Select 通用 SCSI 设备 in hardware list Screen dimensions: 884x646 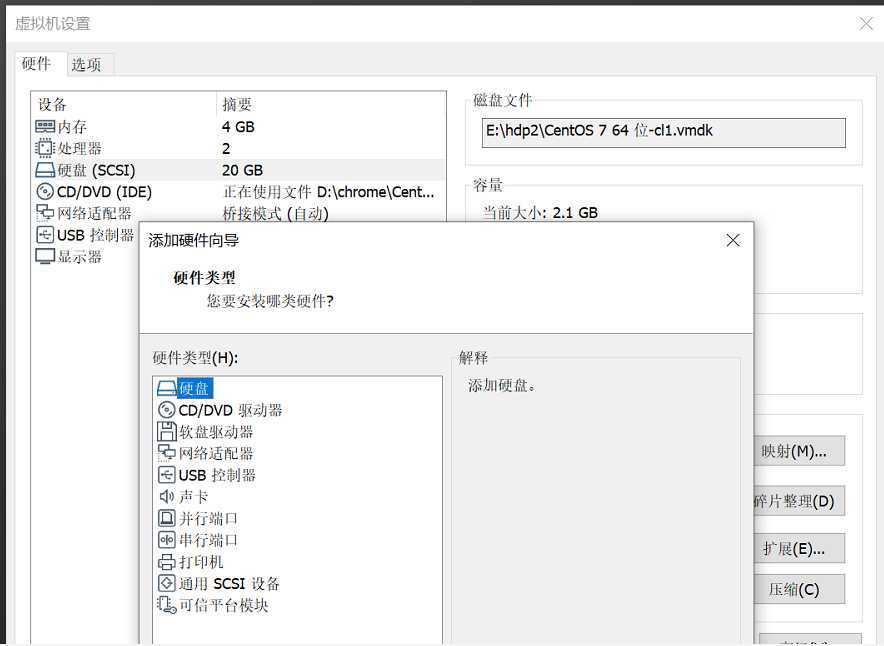click(x=229, y=583)
